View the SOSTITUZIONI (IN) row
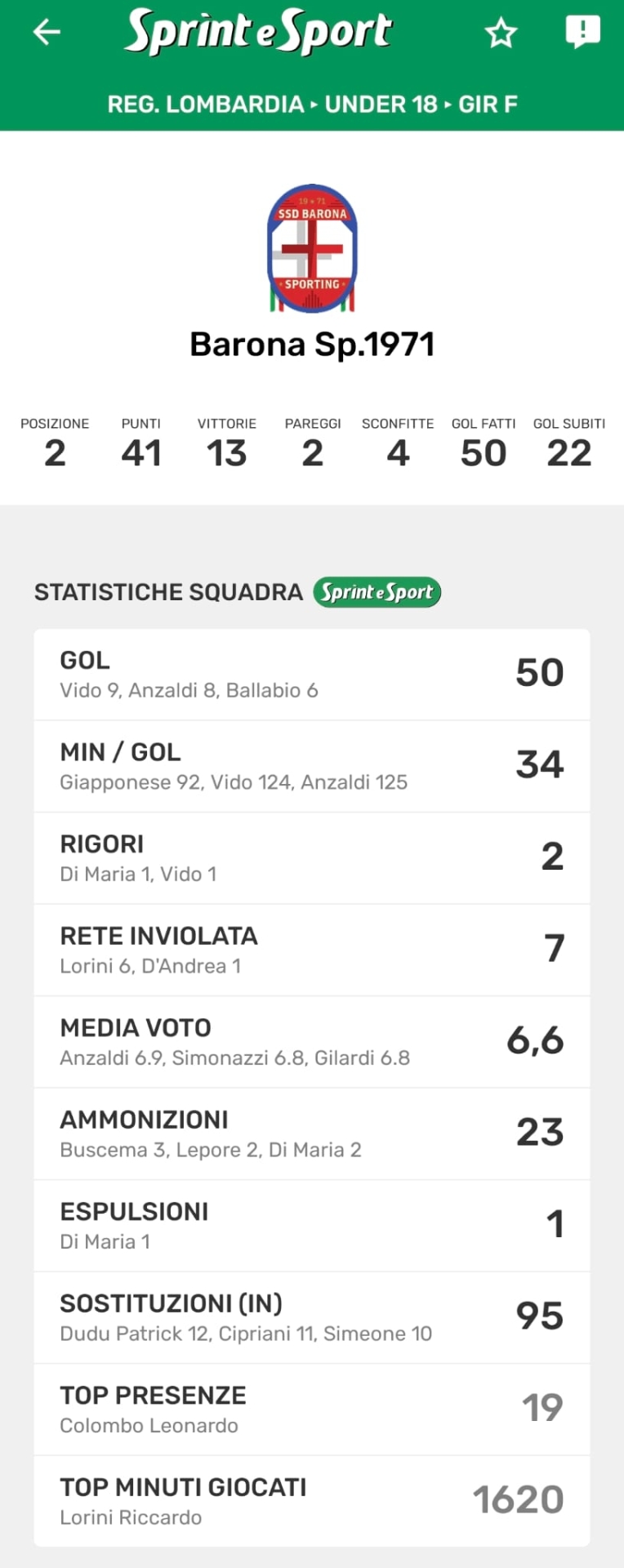The image size is (624, 1568). 311,1317
